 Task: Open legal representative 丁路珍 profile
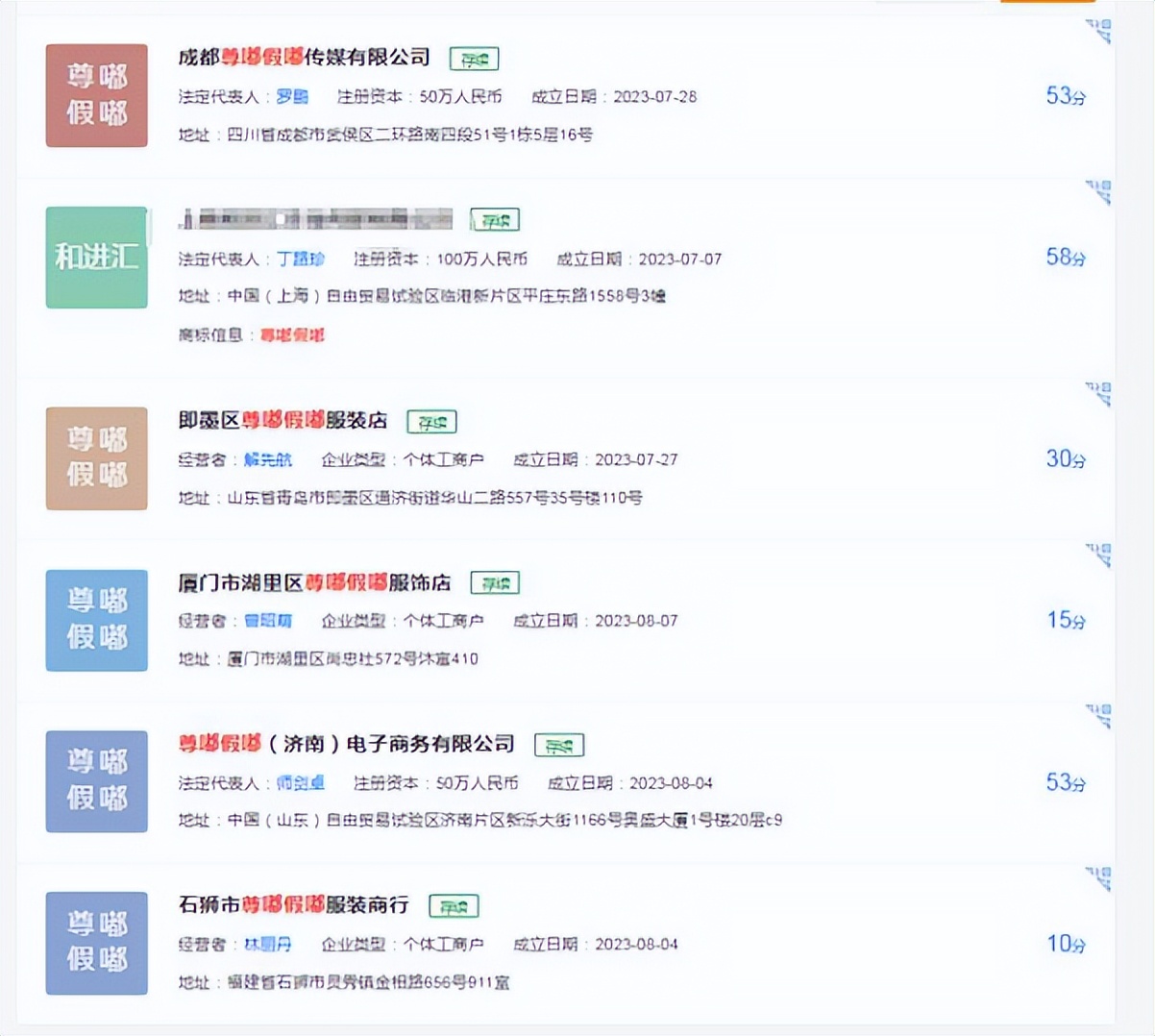(x=299, y=259)
